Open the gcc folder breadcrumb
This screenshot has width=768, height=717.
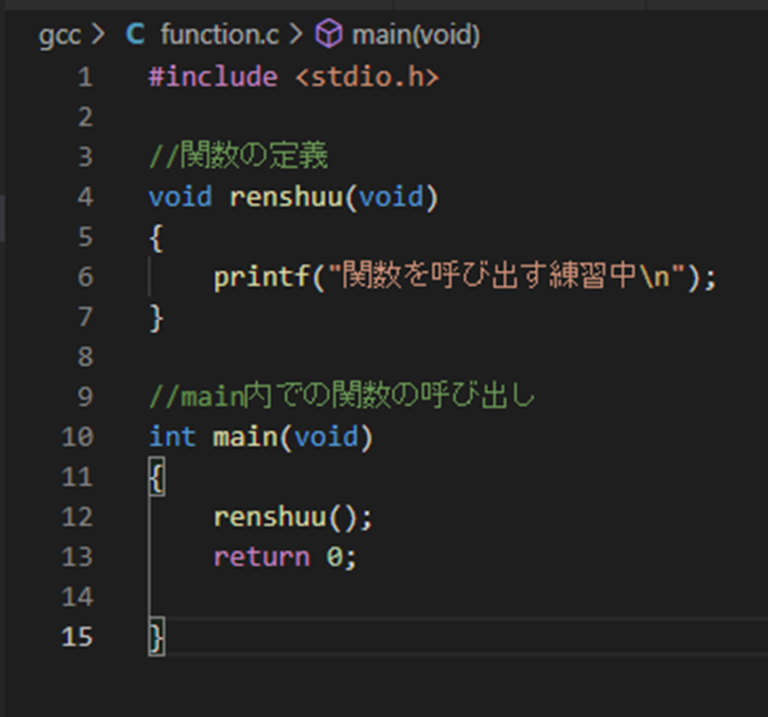point(59,36)
